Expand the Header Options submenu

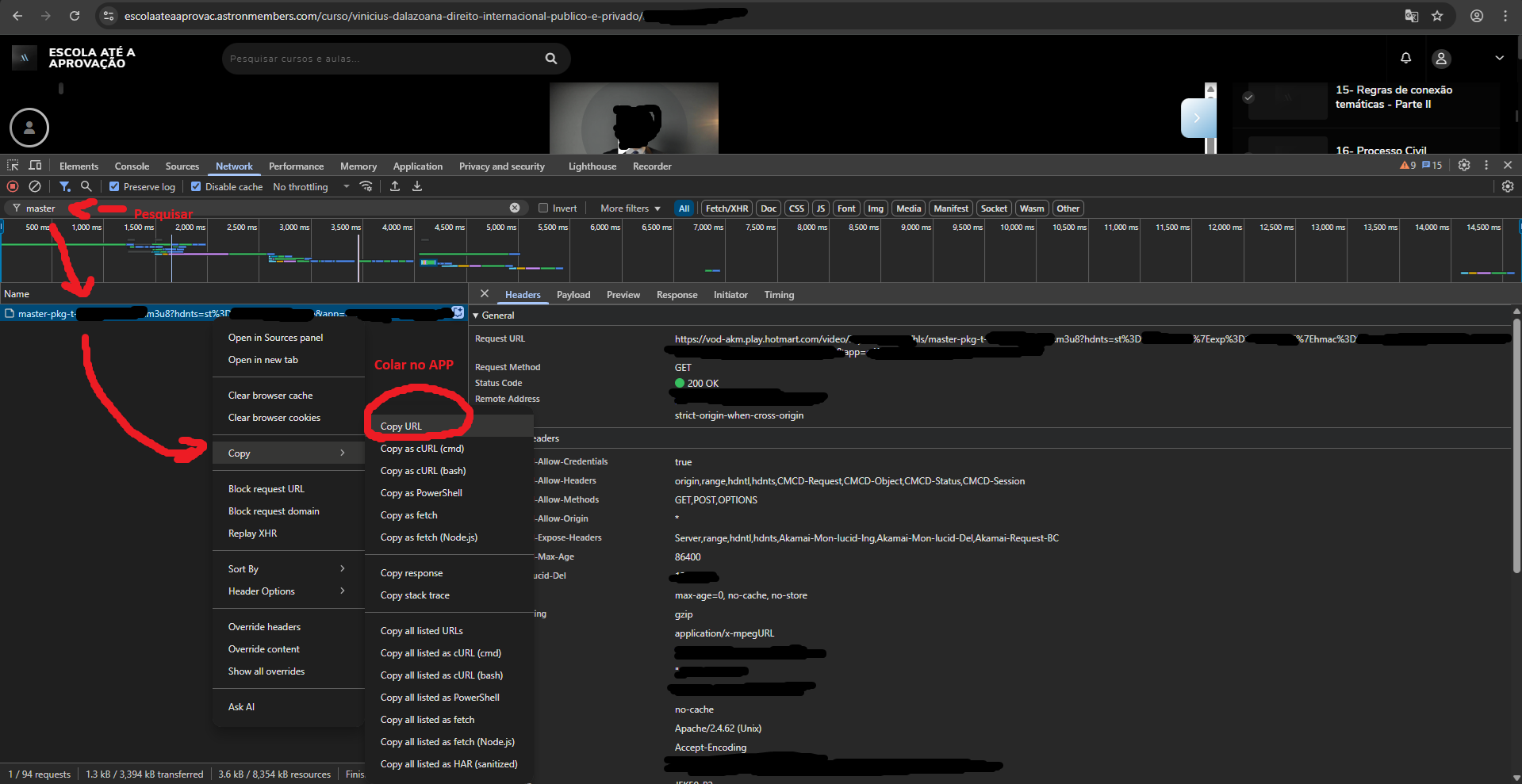coord(288,591)
